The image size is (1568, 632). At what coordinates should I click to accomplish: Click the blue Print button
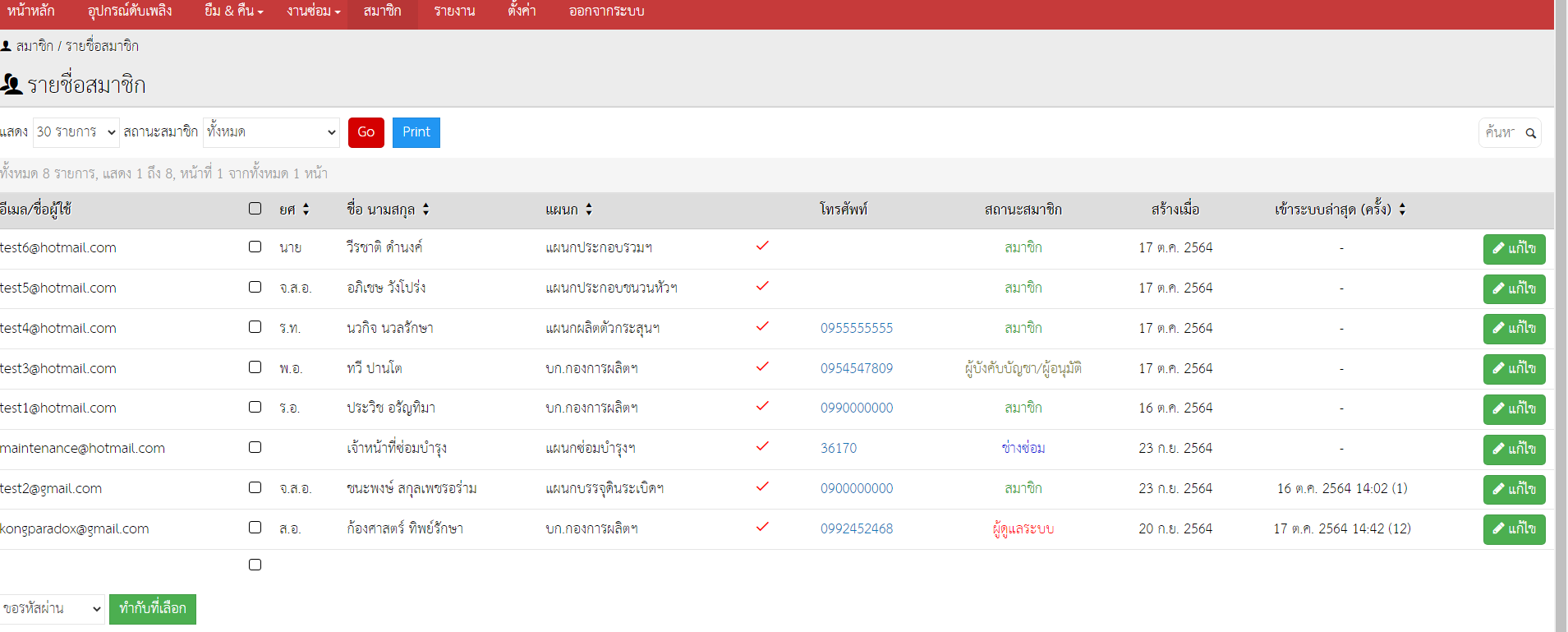(x=416, y=132)
